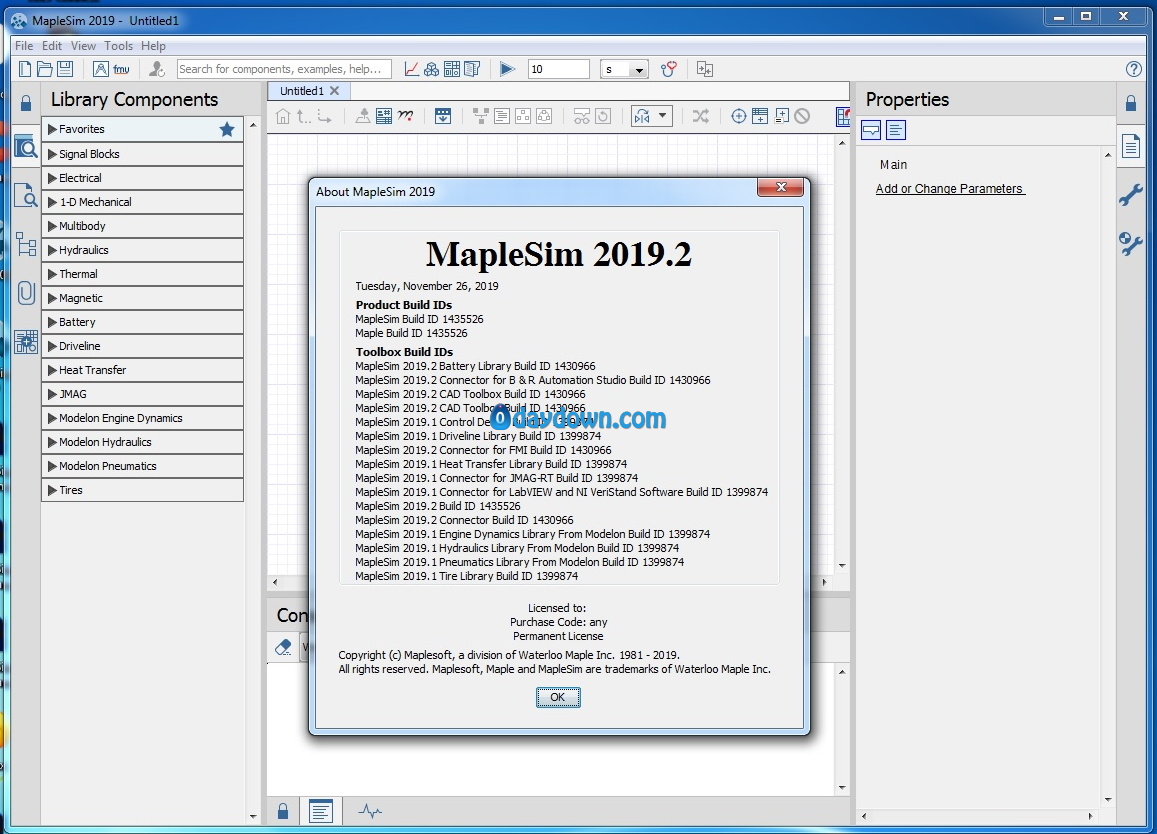Close the Untitled1 tab with its X
Viewport: 1157px width, 834px height.
334,91
